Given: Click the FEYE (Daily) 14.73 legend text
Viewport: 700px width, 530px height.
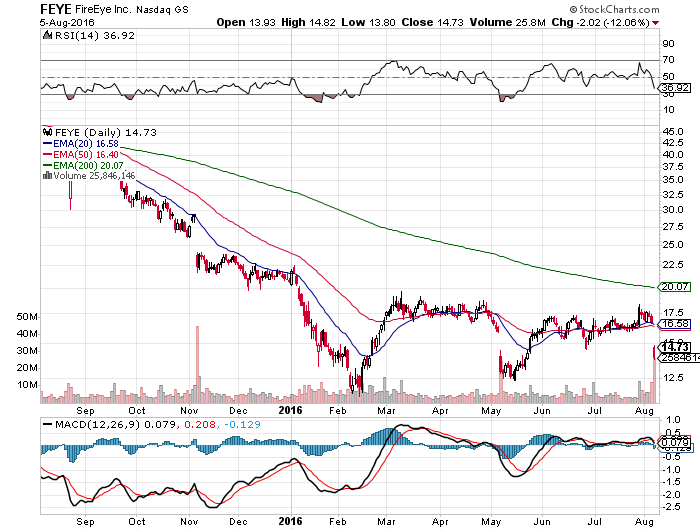Looking at the screenshot, I should (x=106, y=133).
